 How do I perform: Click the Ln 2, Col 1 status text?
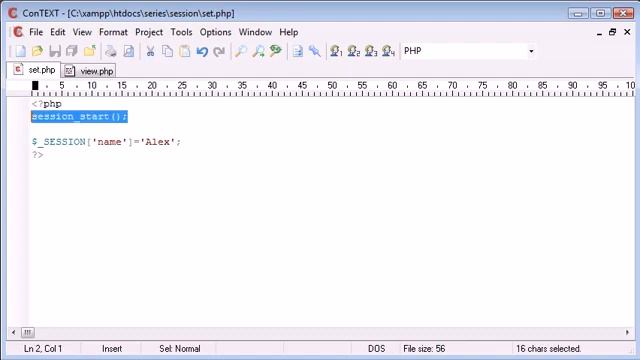tap(43, 349)
